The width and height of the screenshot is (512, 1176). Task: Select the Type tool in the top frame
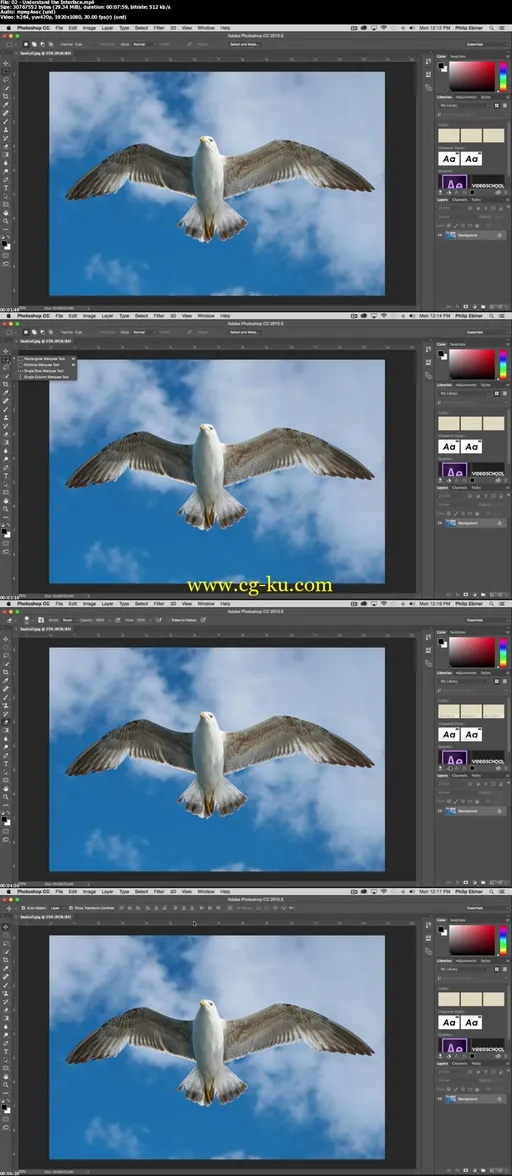click(5, 188)
